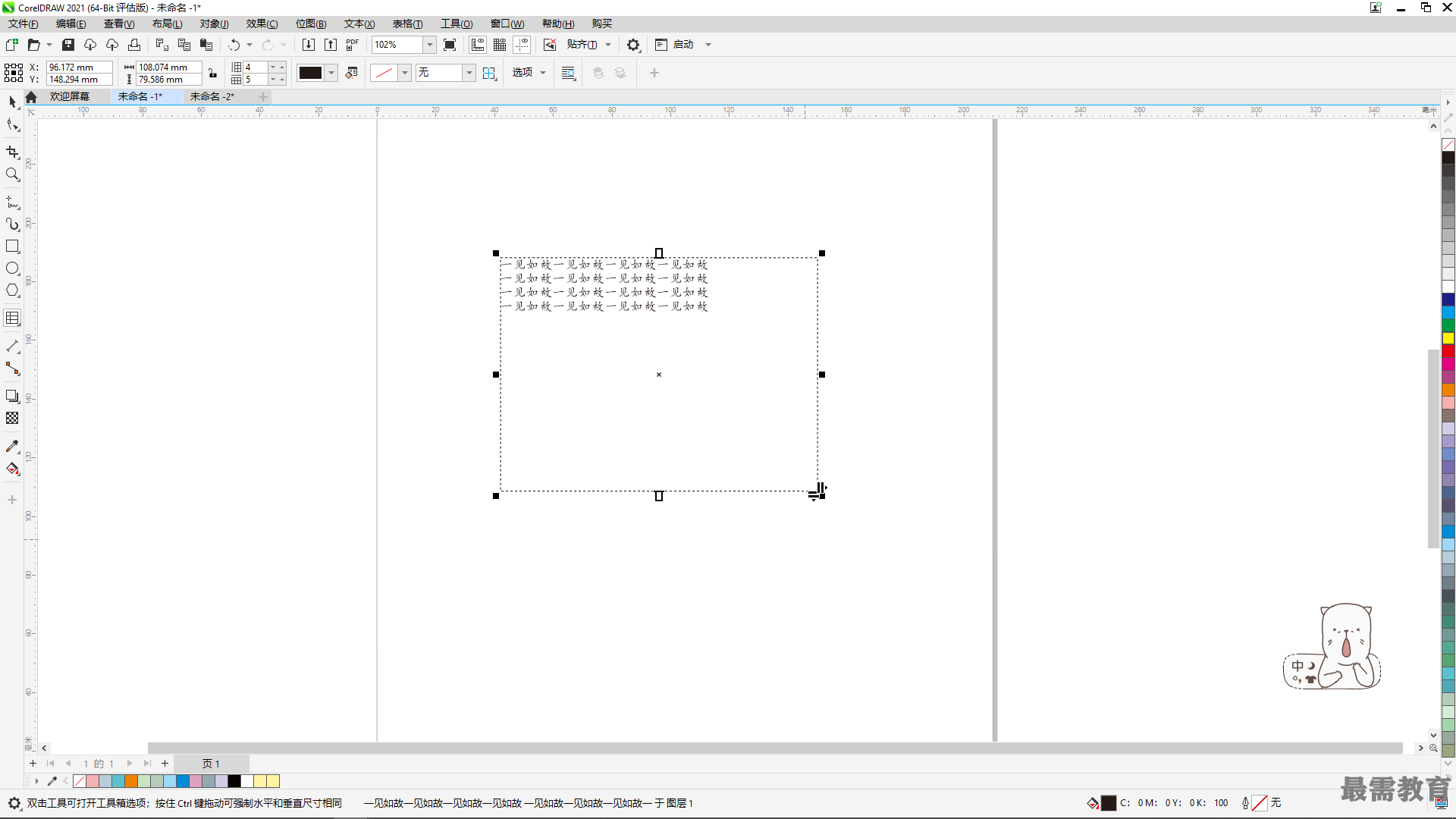Open the 表格 menu

coord(407,24)
